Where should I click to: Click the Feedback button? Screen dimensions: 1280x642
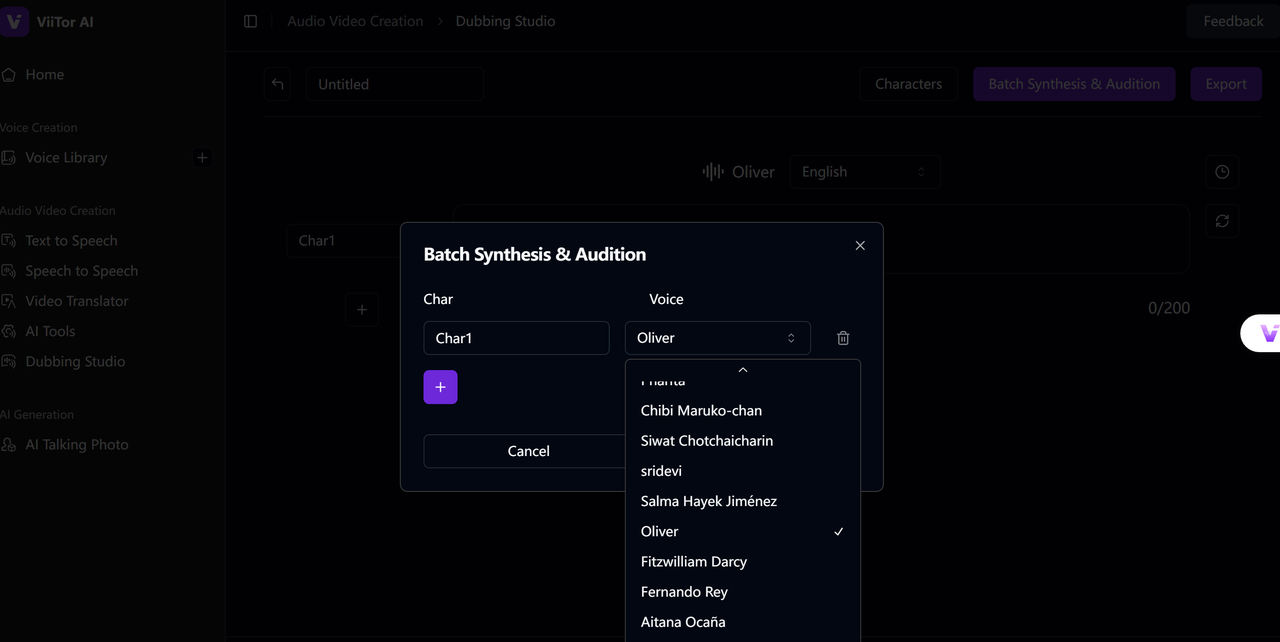click(x=1232, y=21)
